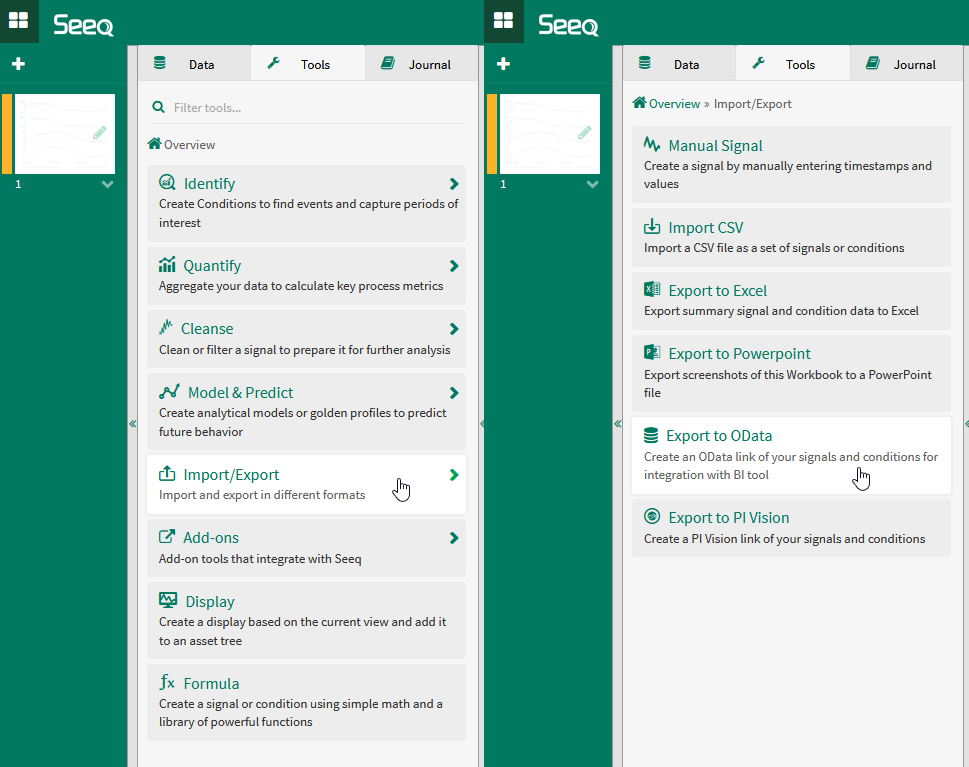Click the Import CSV download icon
Image resolution: width=969 pixels, height=767 pixels.
click(652, 227)
